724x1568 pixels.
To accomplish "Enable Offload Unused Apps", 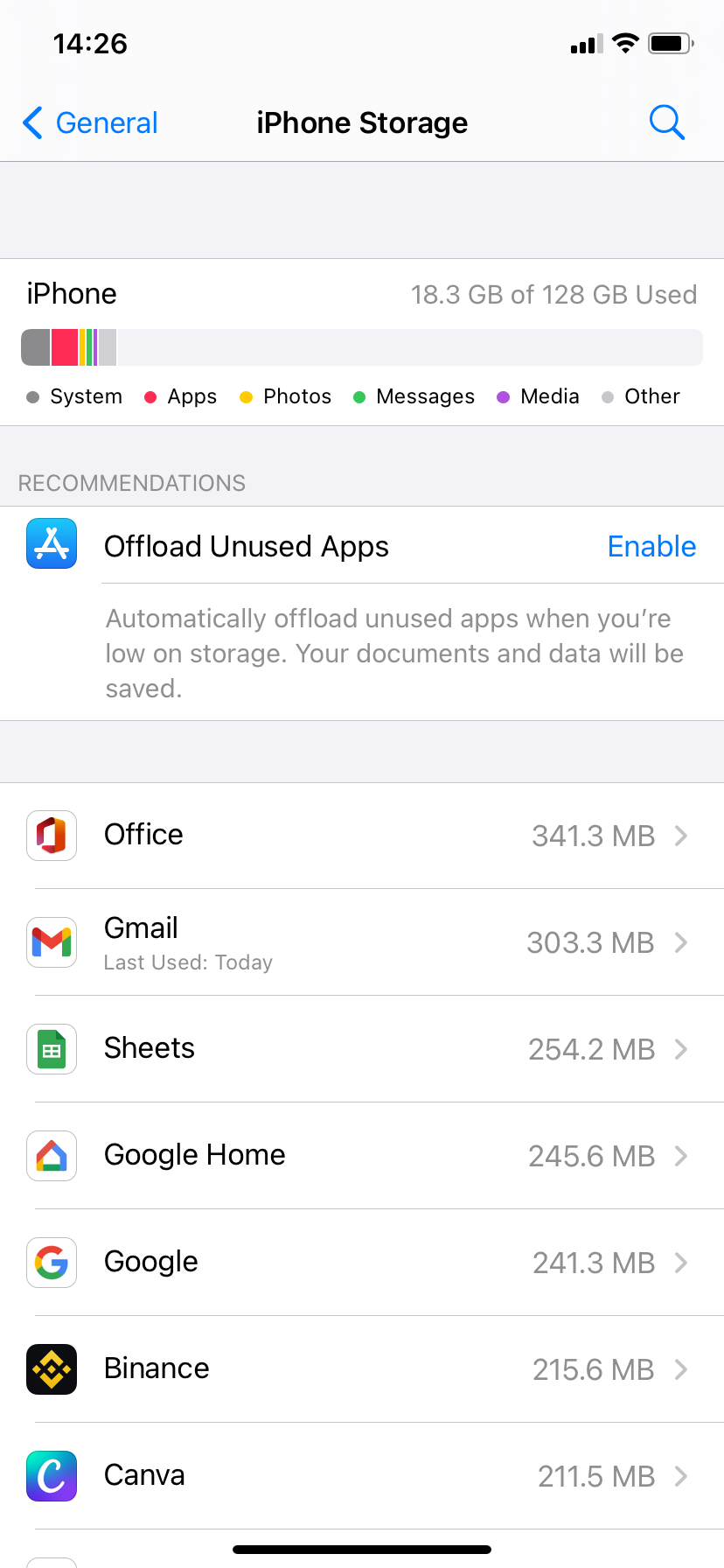I will pos(651,546).
